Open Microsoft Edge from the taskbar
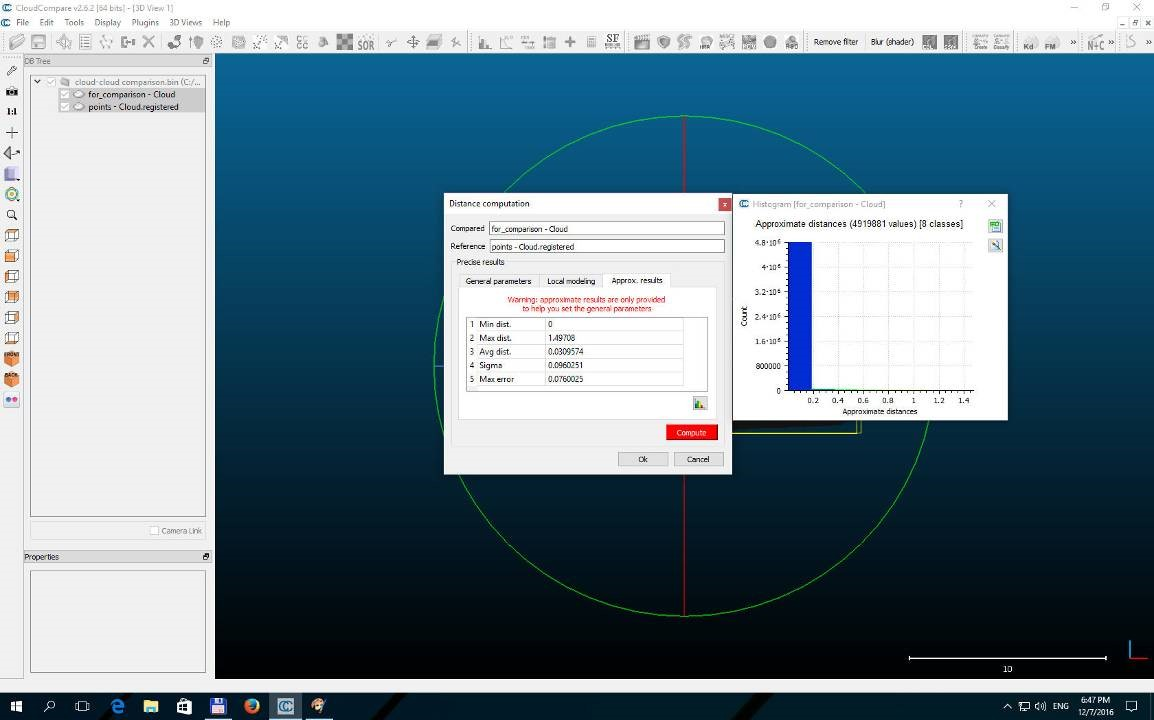 tap(117, 706)
